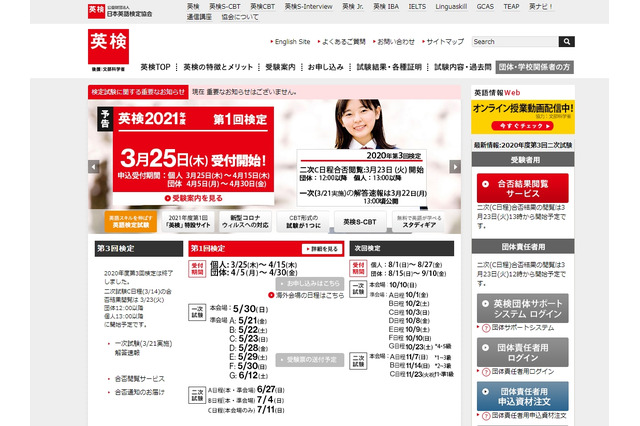Open 試験内容・過去問 menu
Screen dimensions: 640x426
coord(462,67)
